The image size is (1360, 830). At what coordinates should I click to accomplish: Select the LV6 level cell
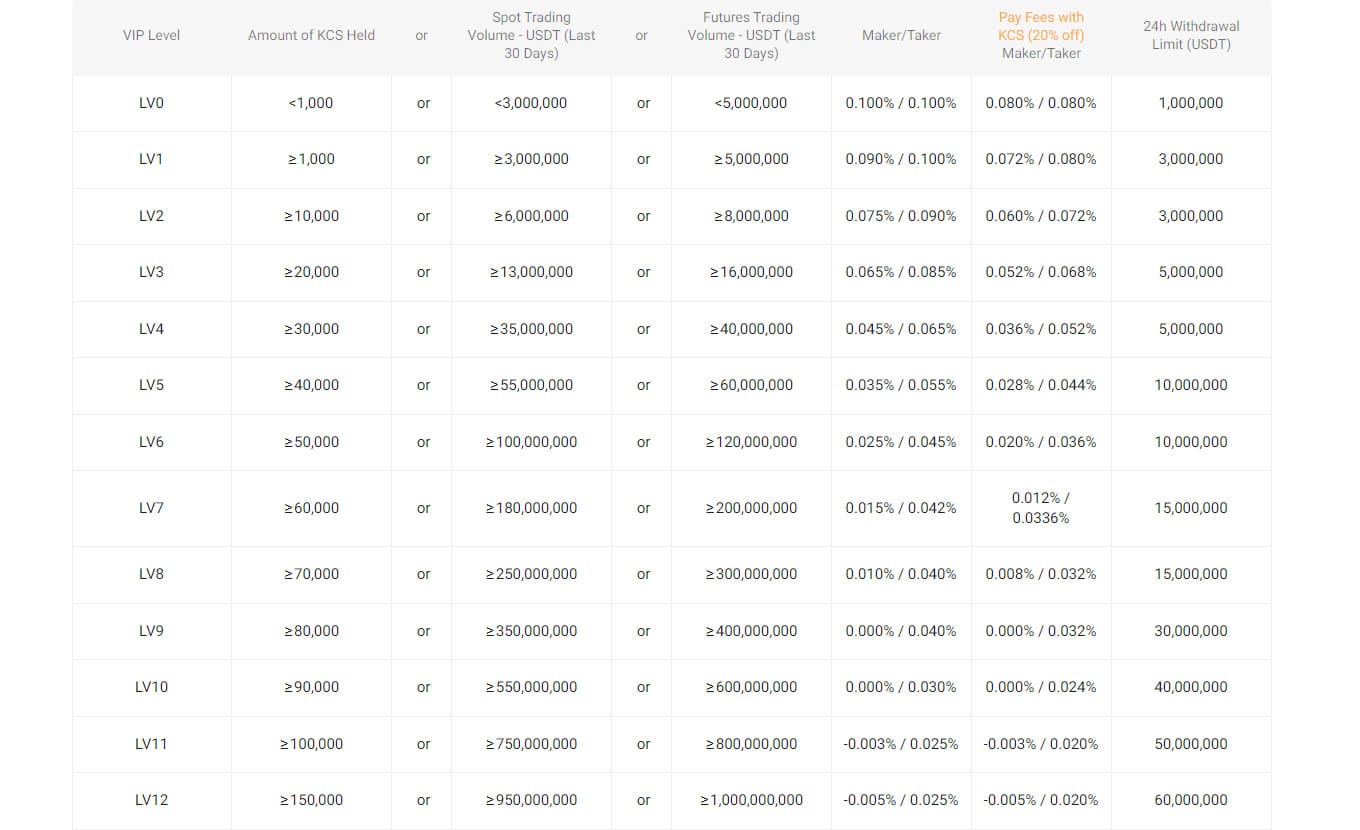pyautogui.click(x=151, y=442)
